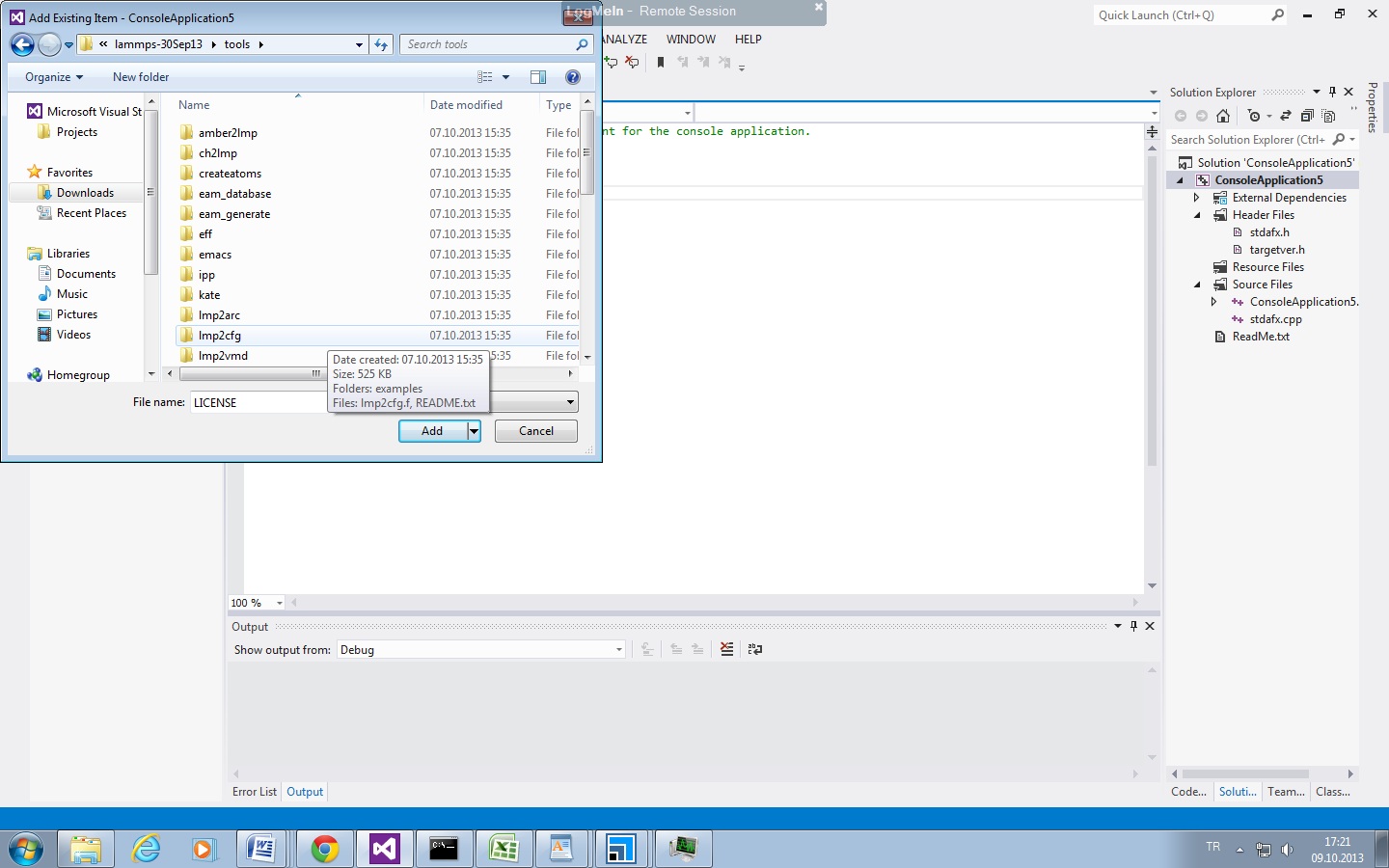
Task: Switch to the Team Explorer tab
Action: 1286,792
